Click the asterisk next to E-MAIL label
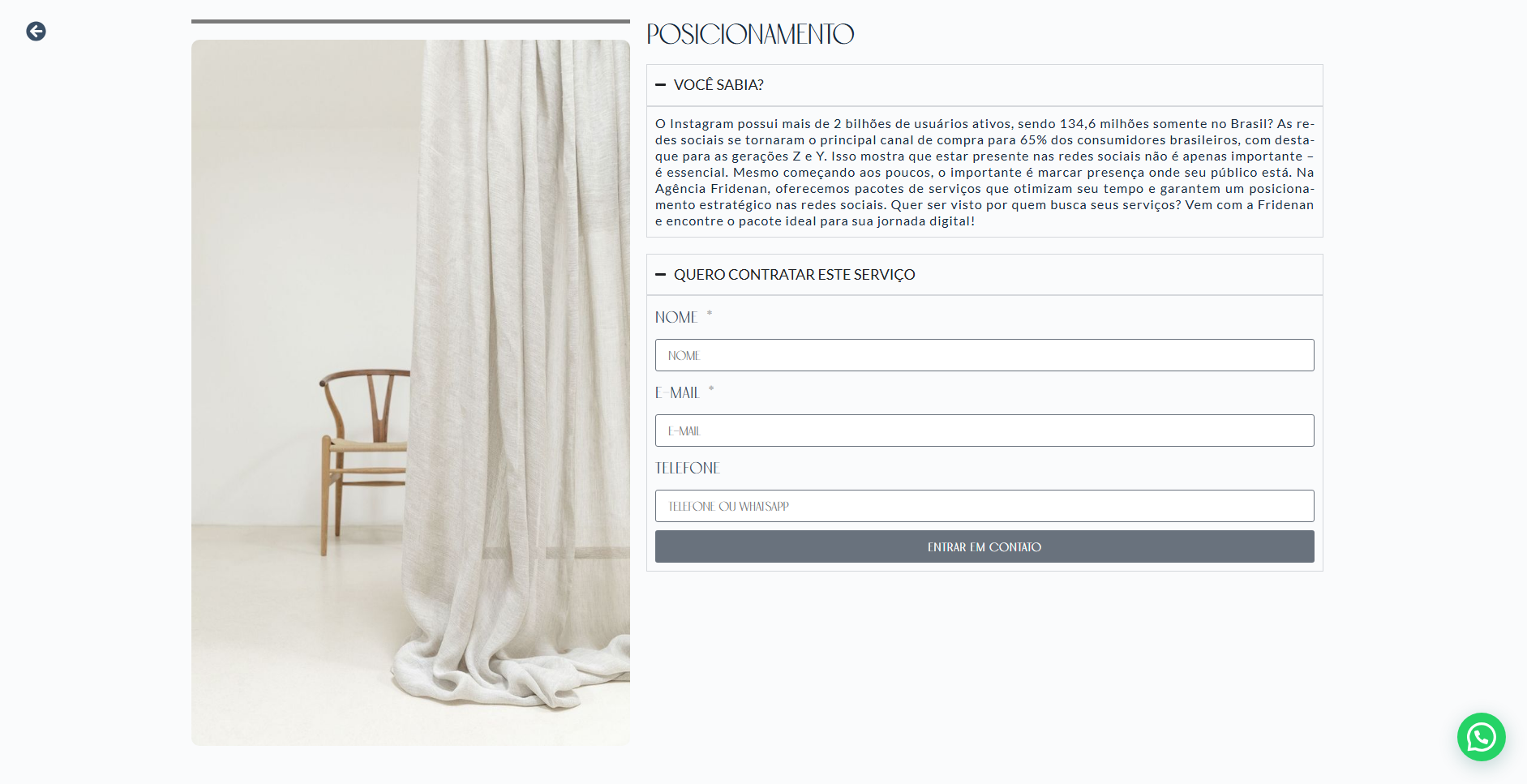 click(711, 389)
